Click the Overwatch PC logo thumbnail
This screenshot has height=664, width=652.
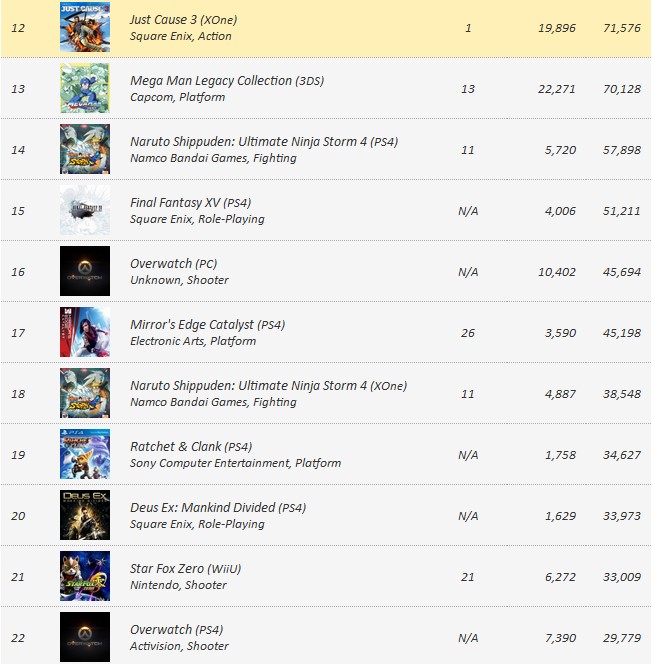point(85,271)
